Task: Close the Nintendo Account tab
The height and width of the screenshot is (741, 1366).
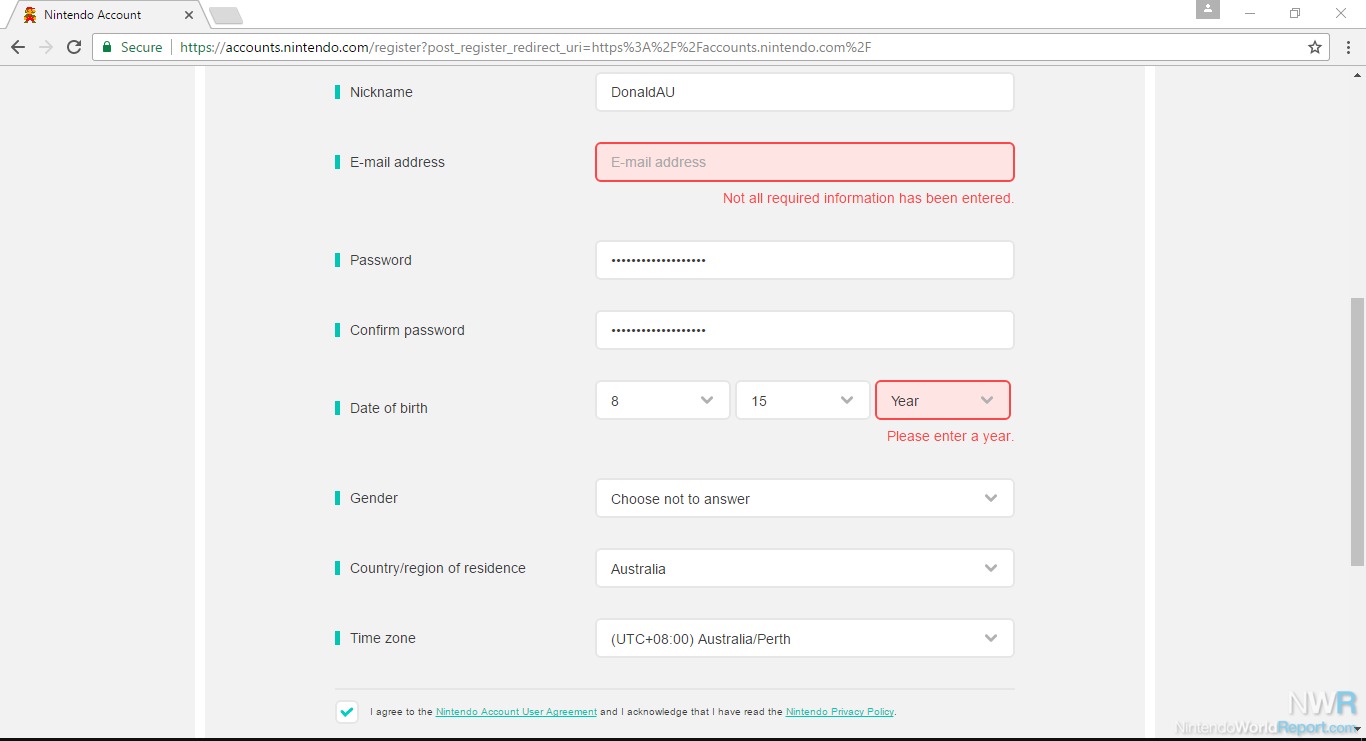Action: pos(189,15)
